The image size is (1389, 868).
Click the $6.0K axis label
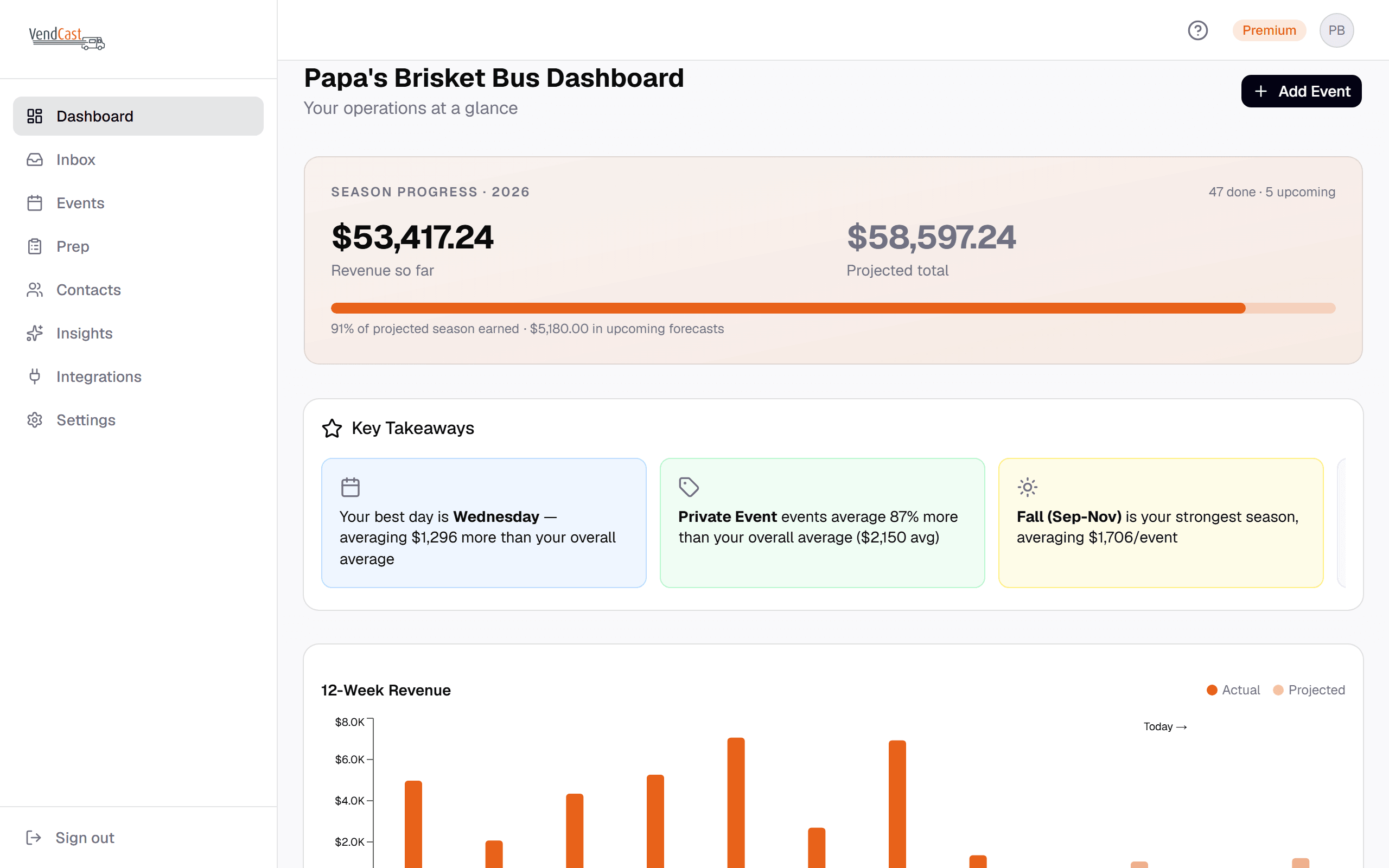coord(349,759)
